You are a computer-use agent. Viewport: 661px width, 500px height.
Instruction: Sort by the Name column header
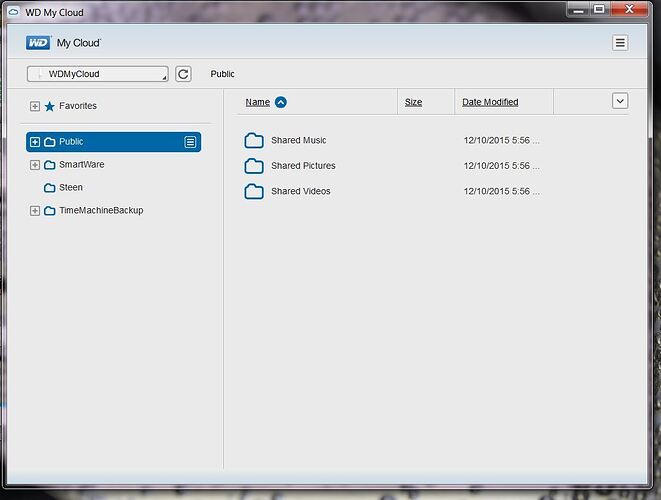258,102
